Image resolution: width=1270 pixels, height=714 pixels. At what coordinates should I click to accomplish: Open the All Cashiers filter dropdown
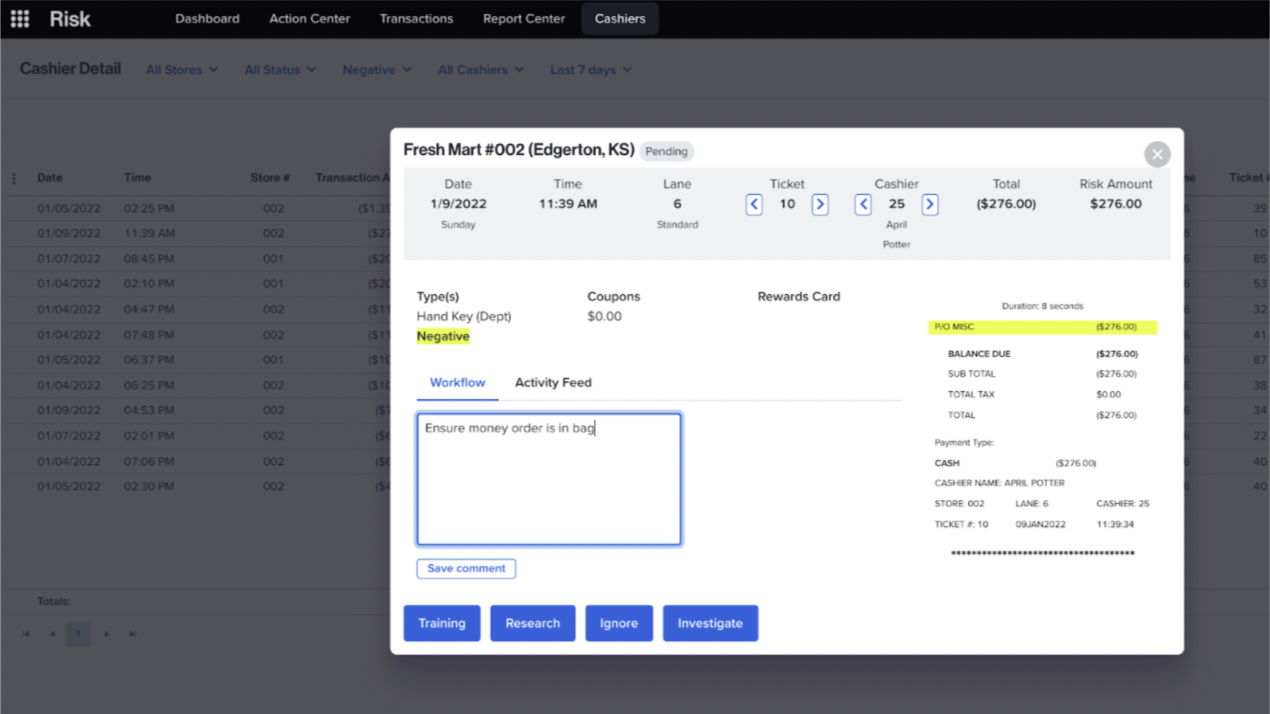pos(480,70)
